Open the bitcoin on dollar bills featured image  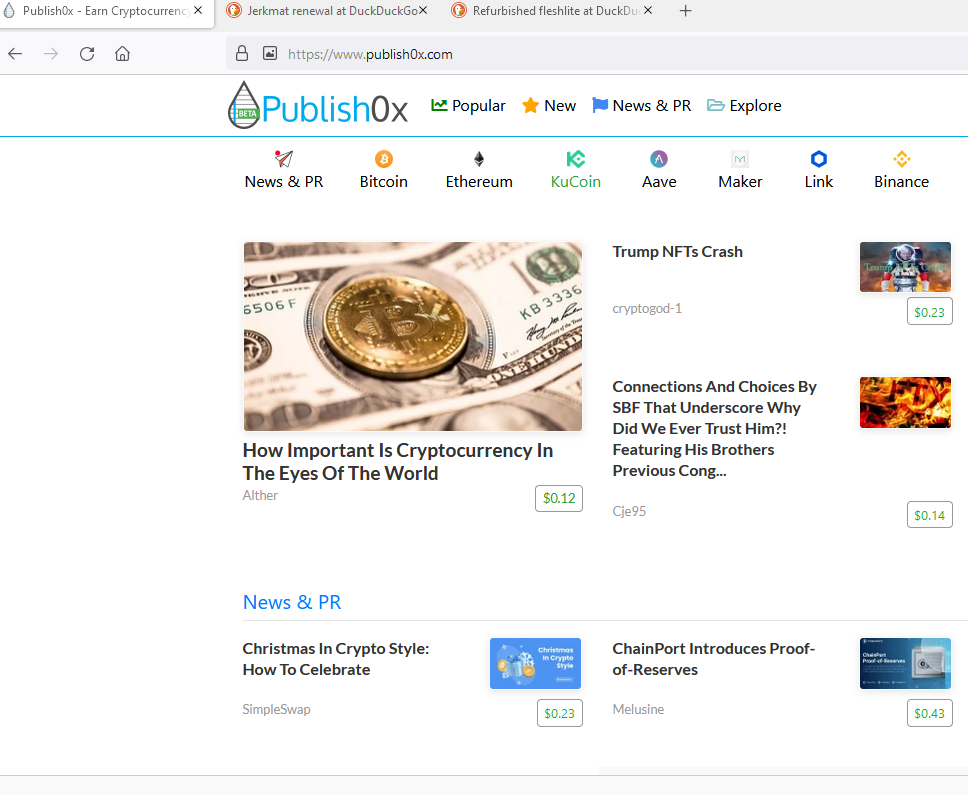(x=413, y=336)
